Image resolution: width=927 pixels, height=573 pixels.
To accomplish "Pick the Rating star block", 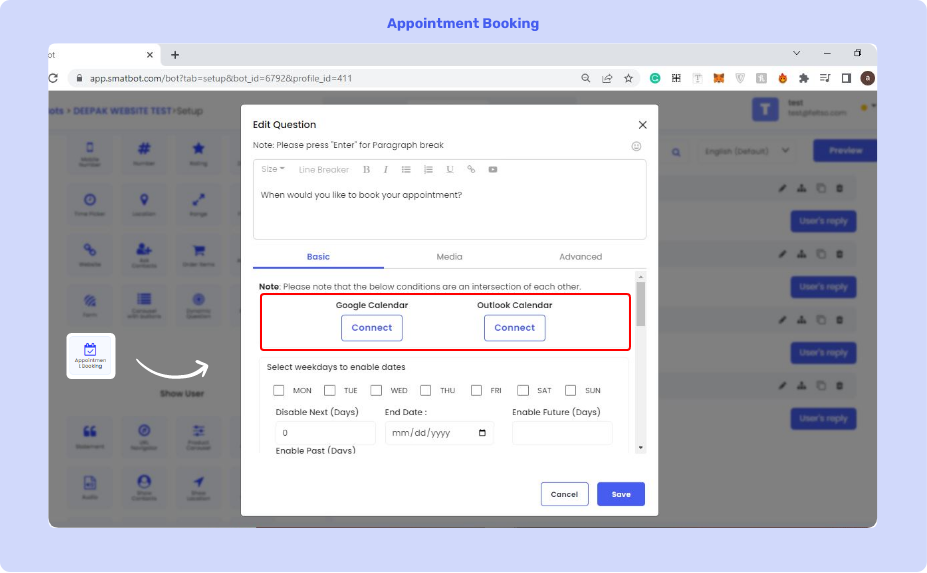I will point(199,154).
